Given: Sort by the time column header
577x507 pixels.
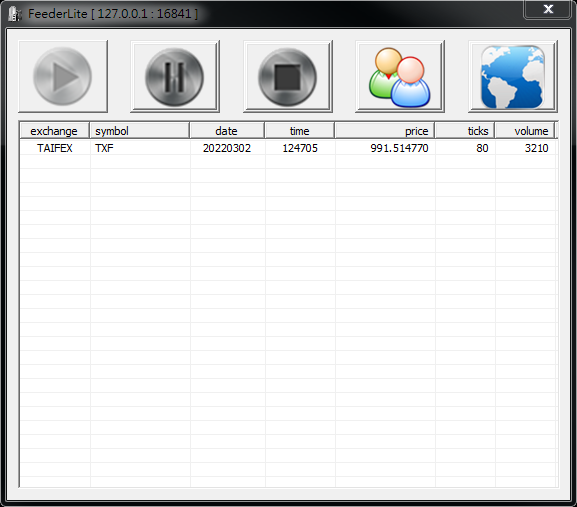Looking at the screenshot, I should [x=300, y=131].
